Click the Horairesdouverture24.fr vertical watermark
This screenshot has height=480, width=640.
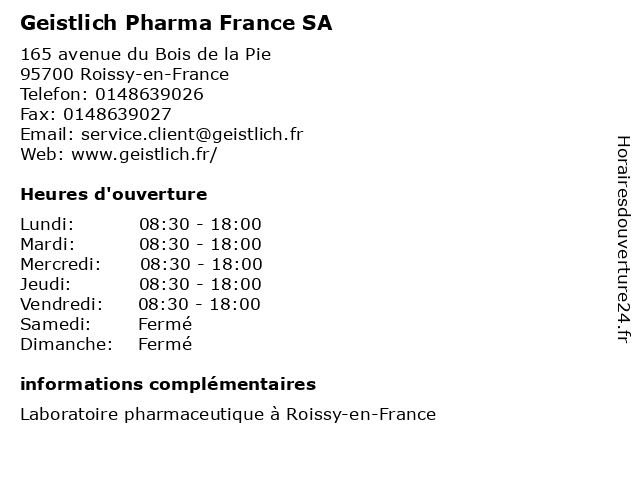click(623, 240)
